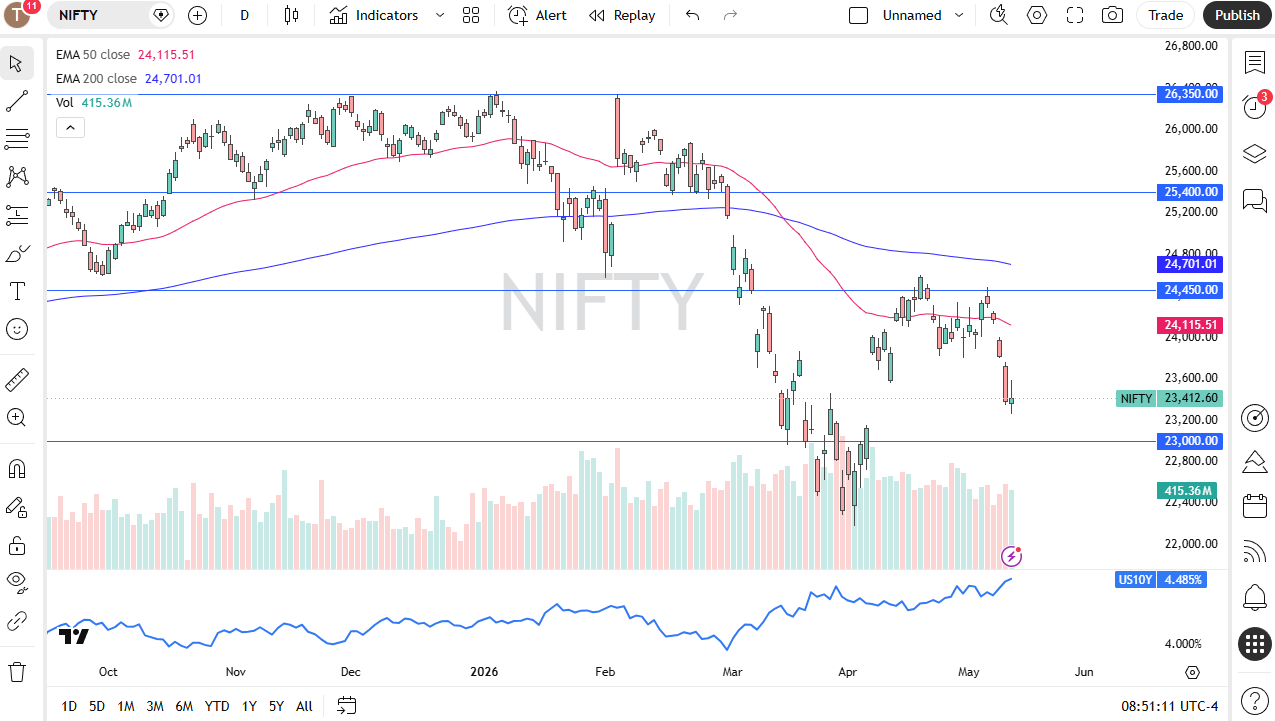Open the emoji and icons tool
Viewport: 1275px width, 721px height.
(x=17, y=329)
